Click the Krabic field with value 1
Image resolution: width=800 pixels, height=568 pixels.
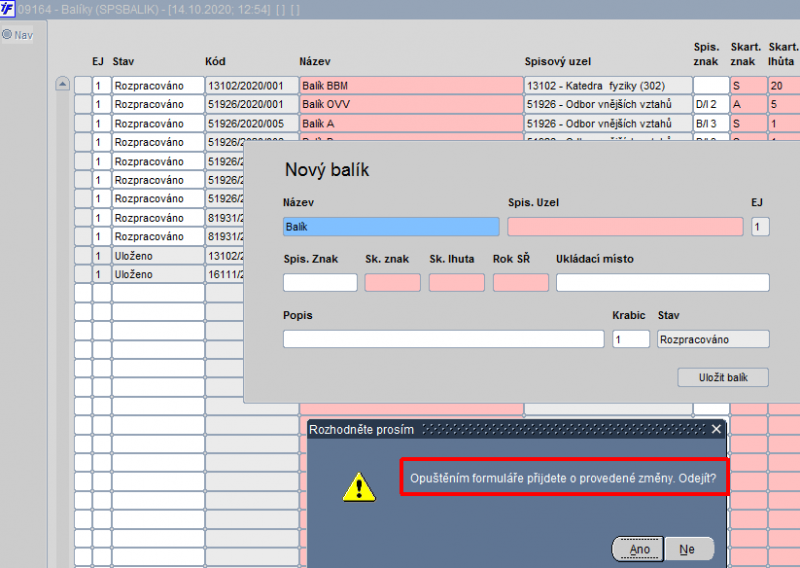click(x=631, y=339)
